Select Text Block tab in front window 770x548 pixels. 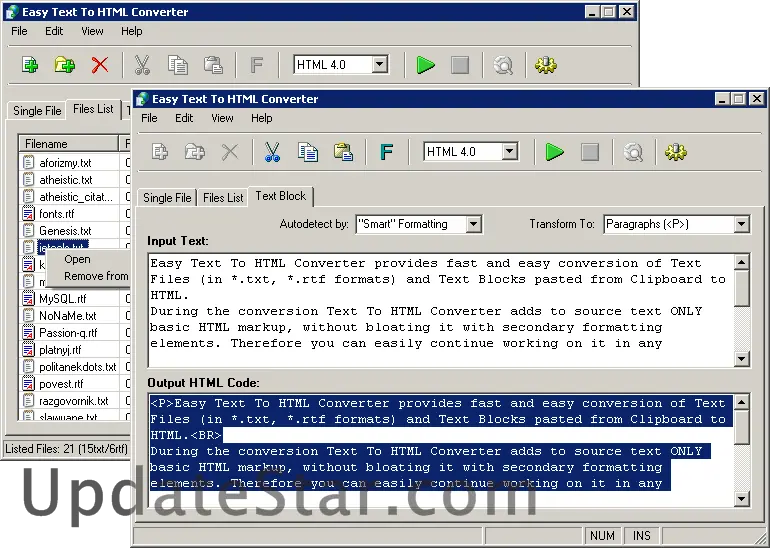(281, 196)
